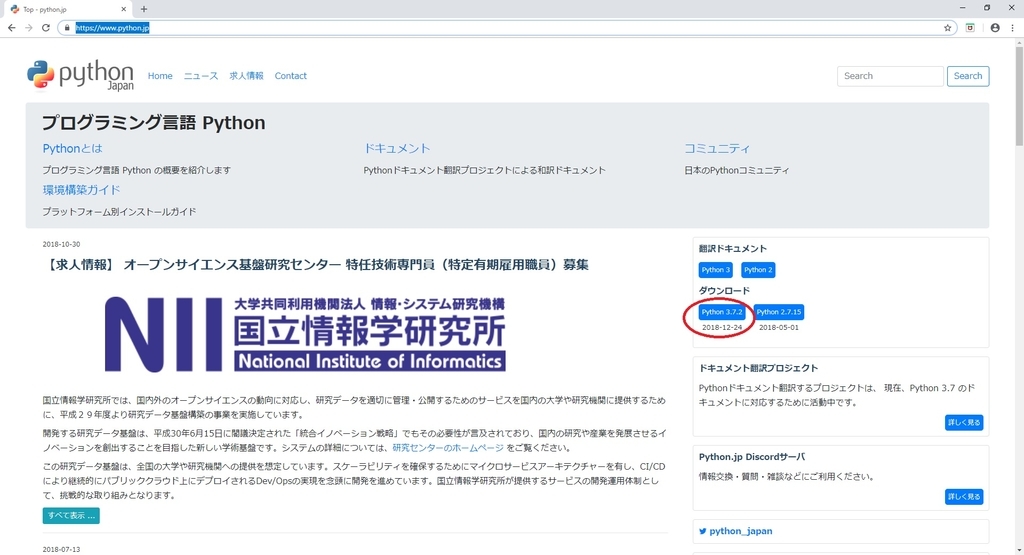The width and height of the screenshot is (1024, 555).
Task: Click the Python Japan logo
Action: pyautogui.click(x=80, y=76)
